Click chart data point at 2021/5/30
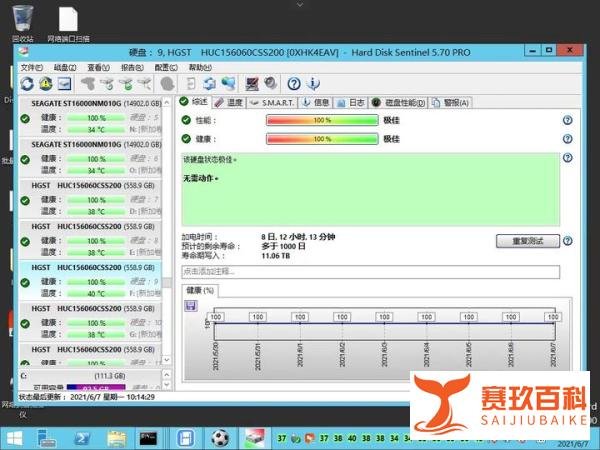Image resolution: width=600 pixels, height=450 pixels. pyautogui.click(x=215, y=323)
